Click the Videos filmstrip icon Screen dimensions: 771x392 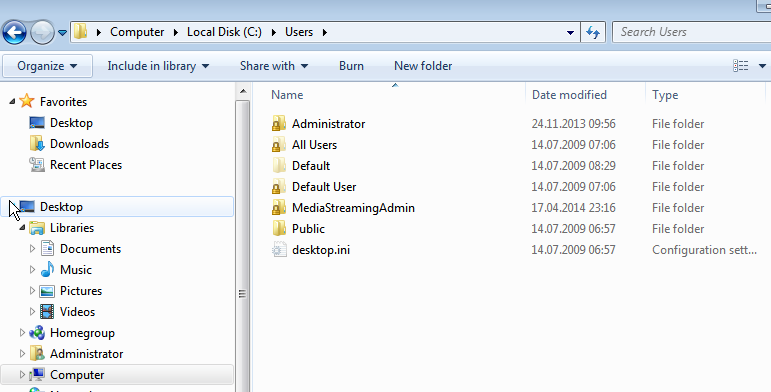47,312
